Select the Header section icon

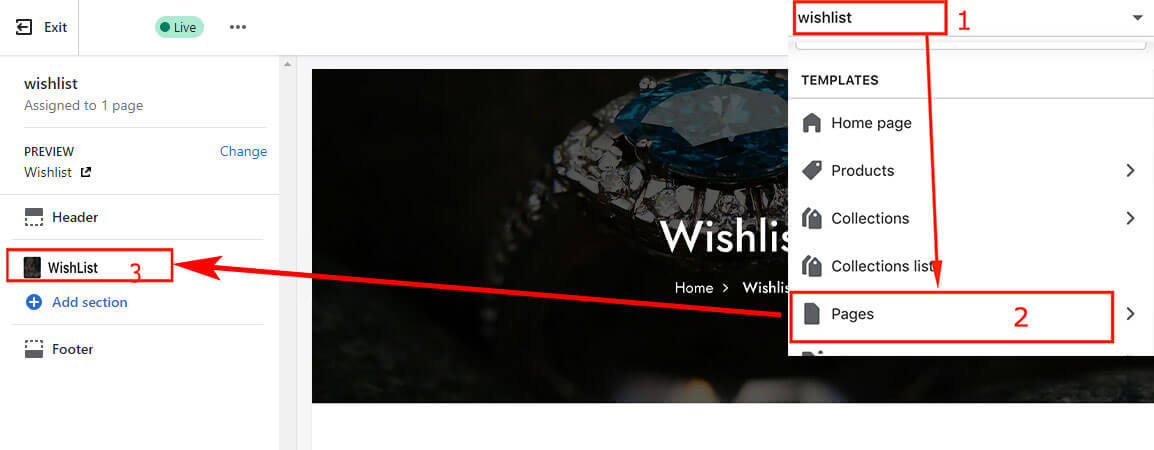[34, 217]
